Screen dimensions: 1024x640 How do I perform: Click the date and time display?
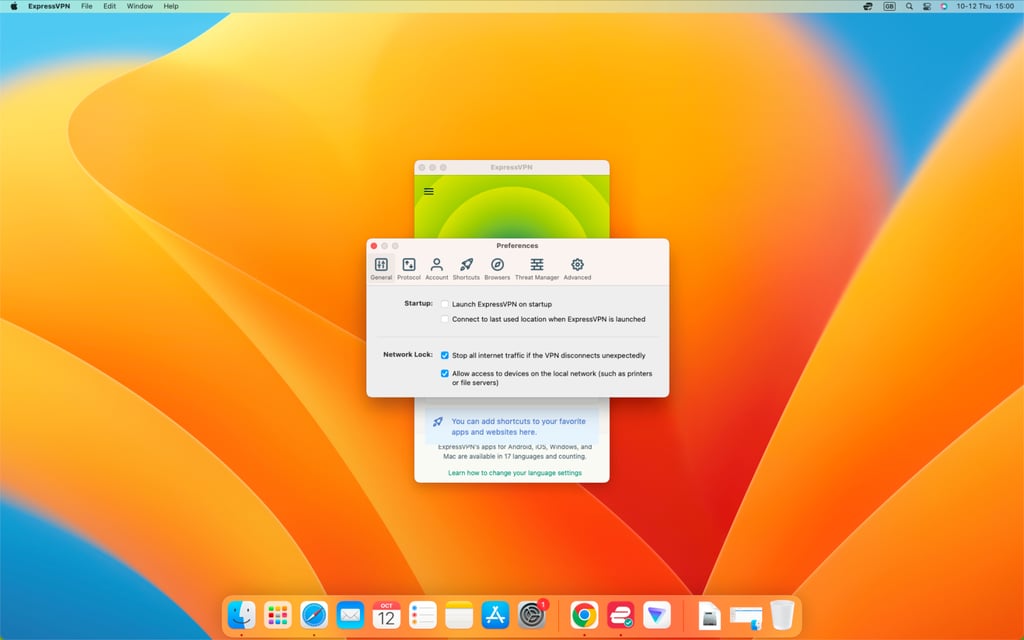pos(985,6)
